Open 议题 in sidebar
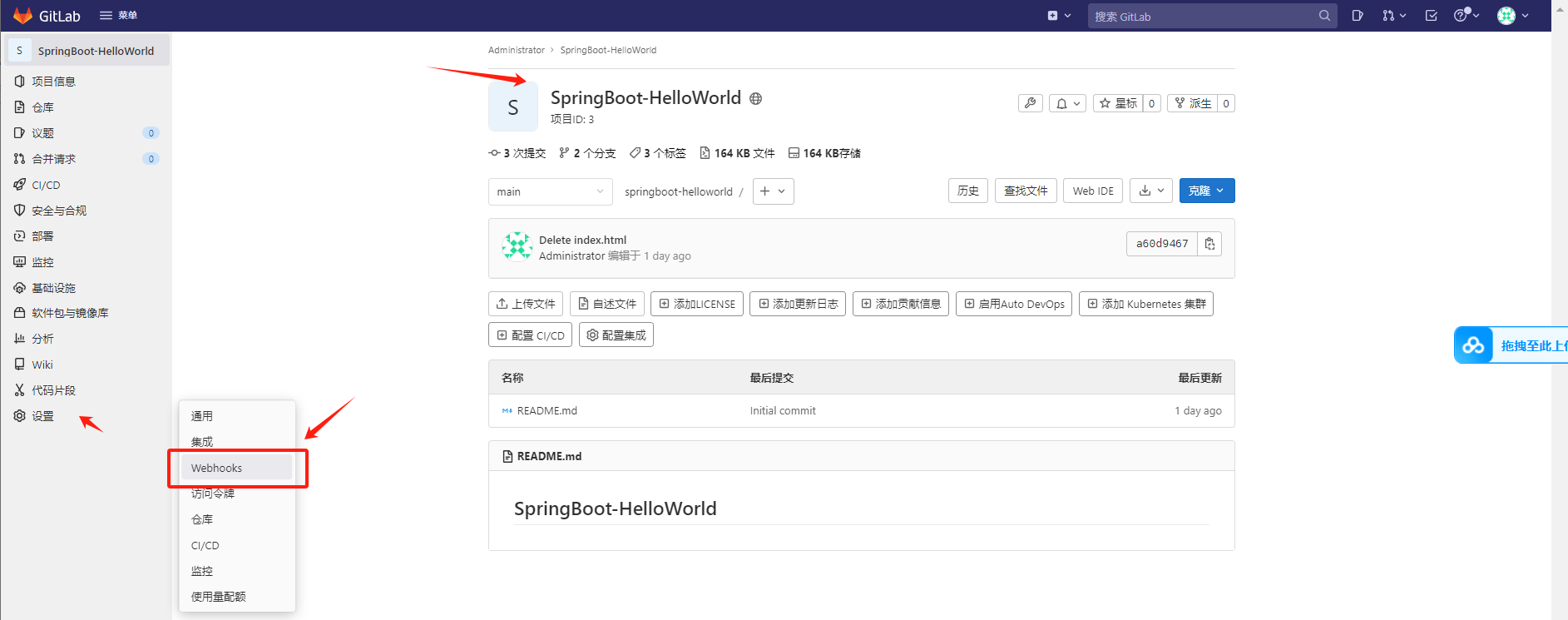The height and width of the screenshot is (620, 1568). coord(87,133)
